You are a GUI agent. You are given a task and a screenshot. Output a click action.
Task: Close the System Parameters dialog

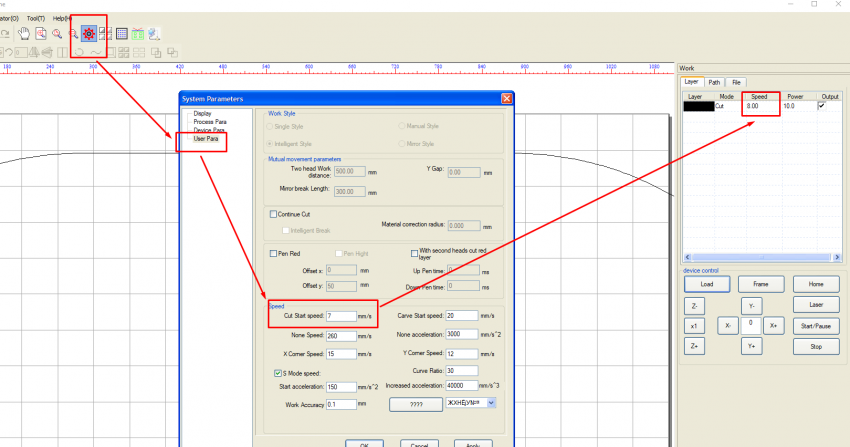pyautogui.click(x=507, y=98)
